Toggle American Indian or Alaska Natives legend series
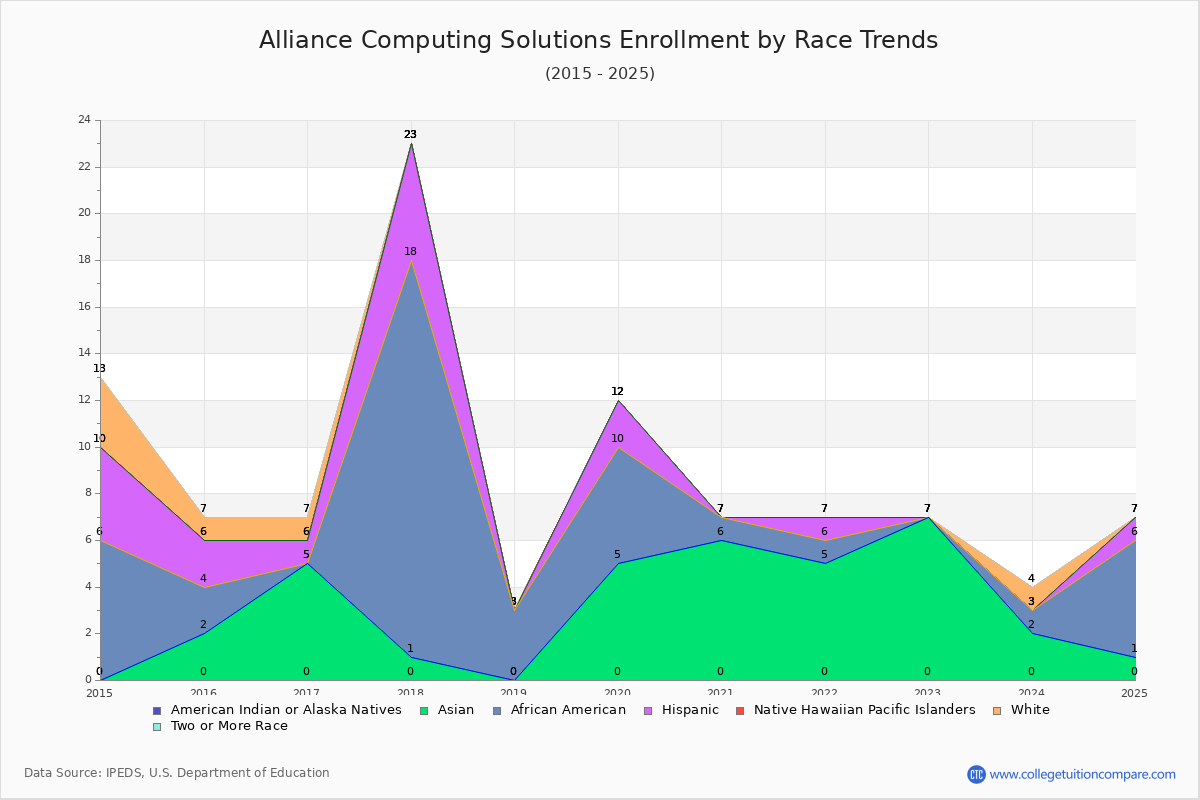1200x800 pixels. (x=277, y=710)
